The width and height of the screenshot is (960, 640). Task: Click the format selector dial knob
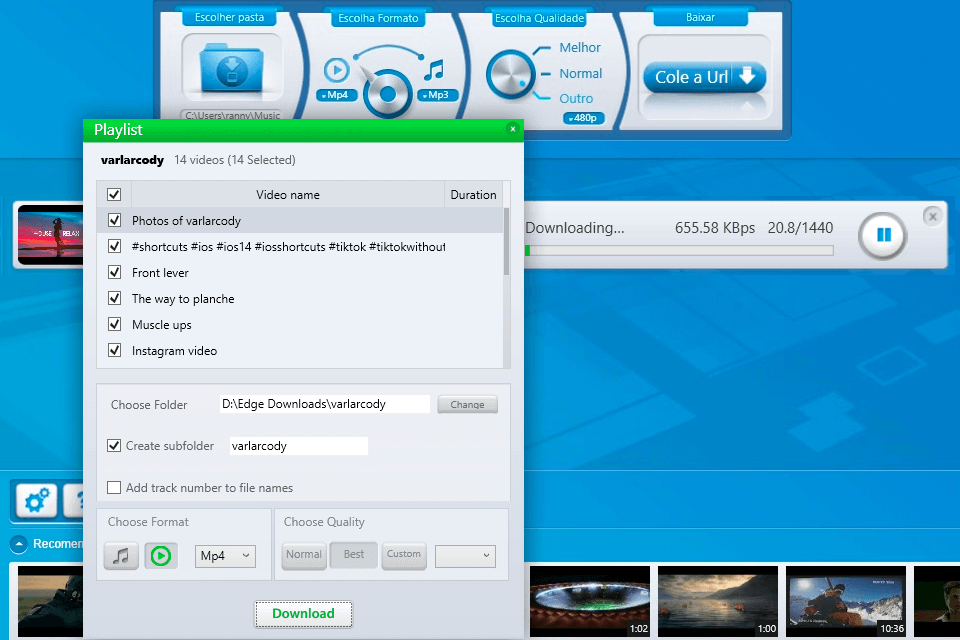tap(388, 94)
